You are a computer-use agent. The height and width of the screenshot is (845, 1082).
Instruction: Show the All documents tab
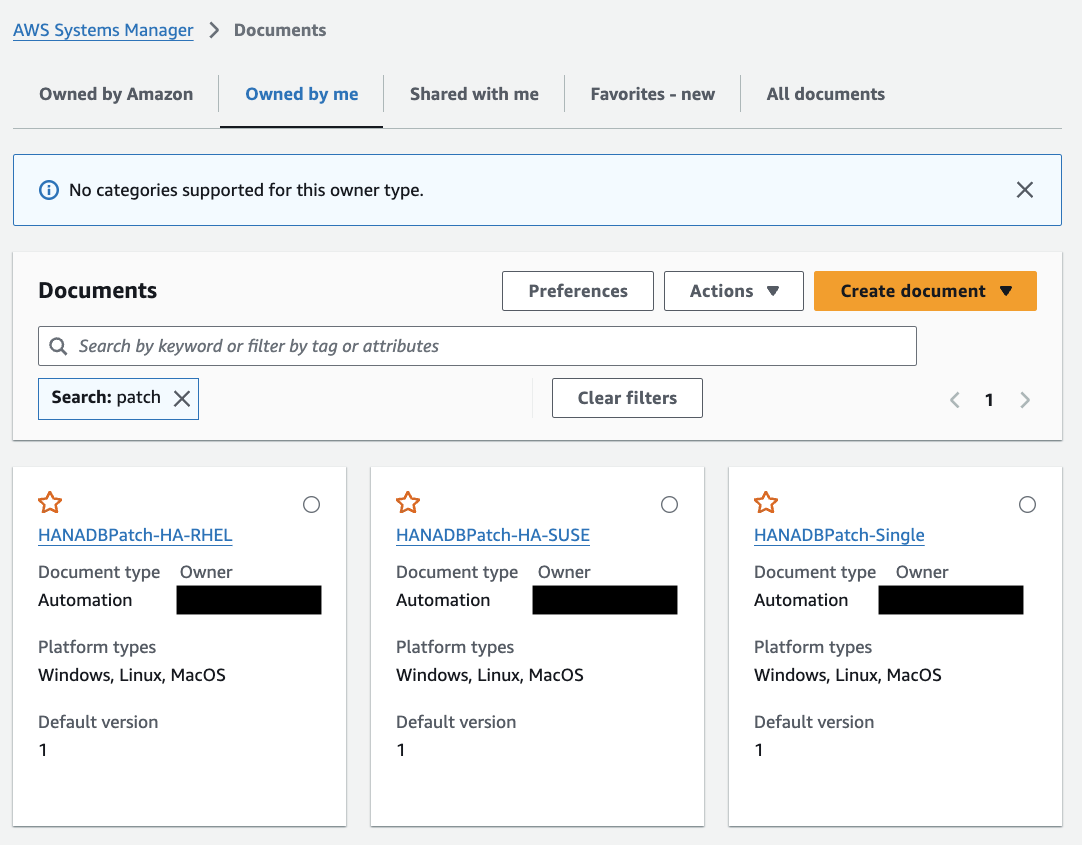point(825,94)
